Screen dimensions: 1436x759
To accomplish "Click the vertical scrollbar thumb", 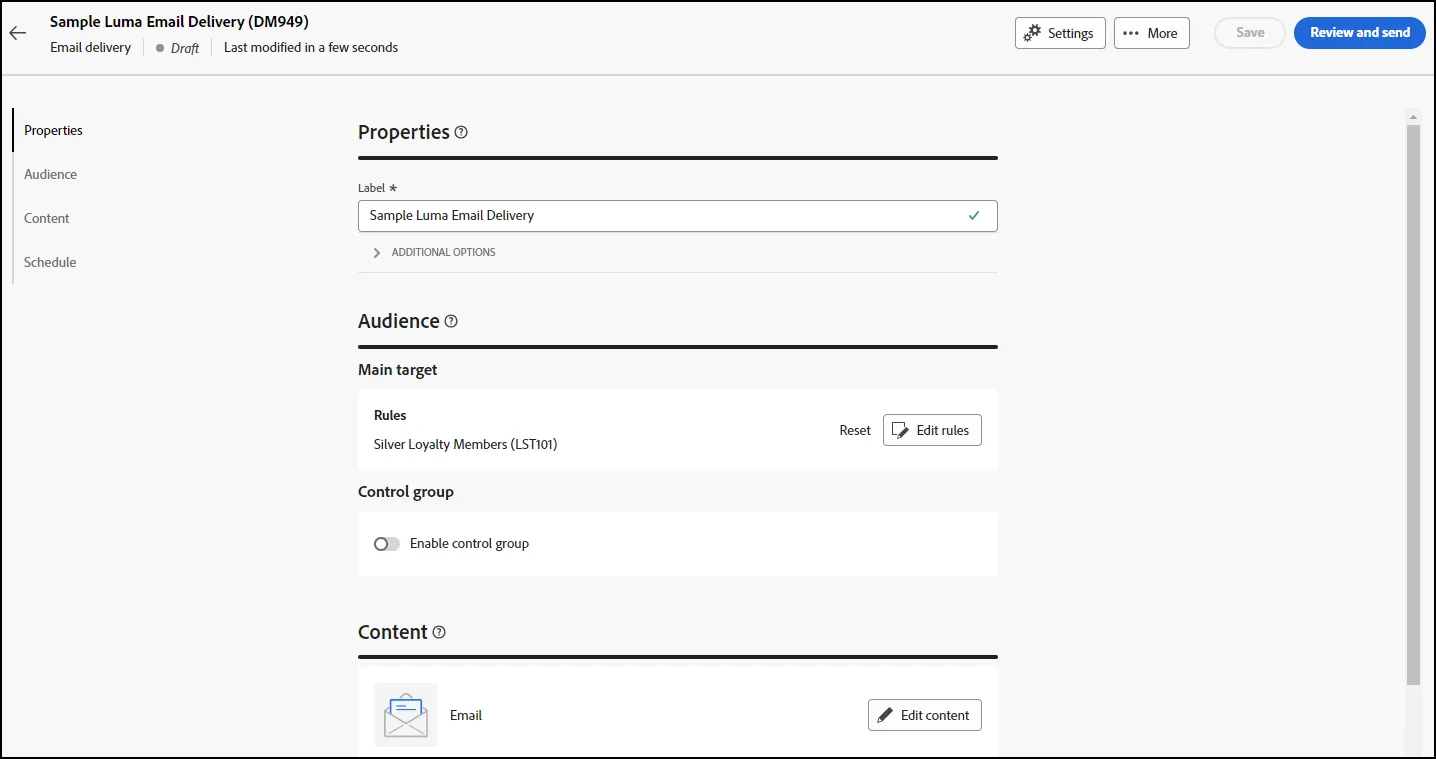I will tap(1413, 405).
